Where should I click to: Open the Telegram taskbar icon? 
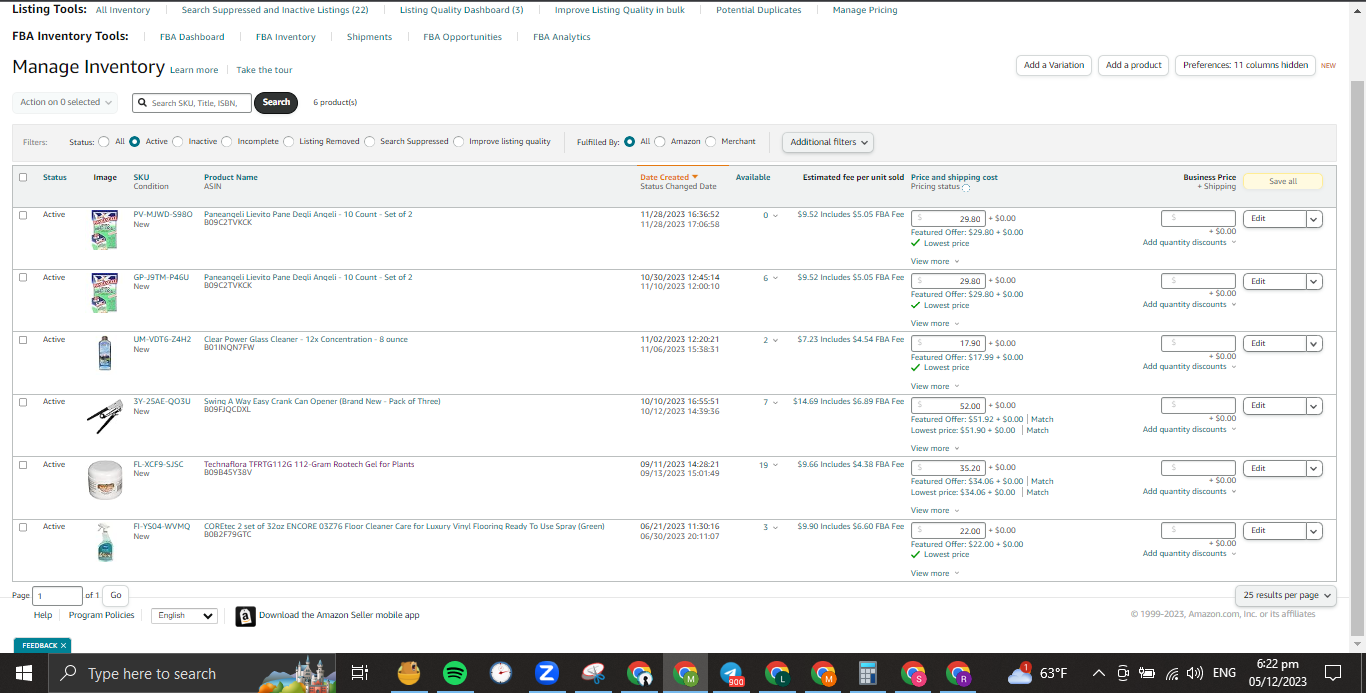click(x=732, y=673)
